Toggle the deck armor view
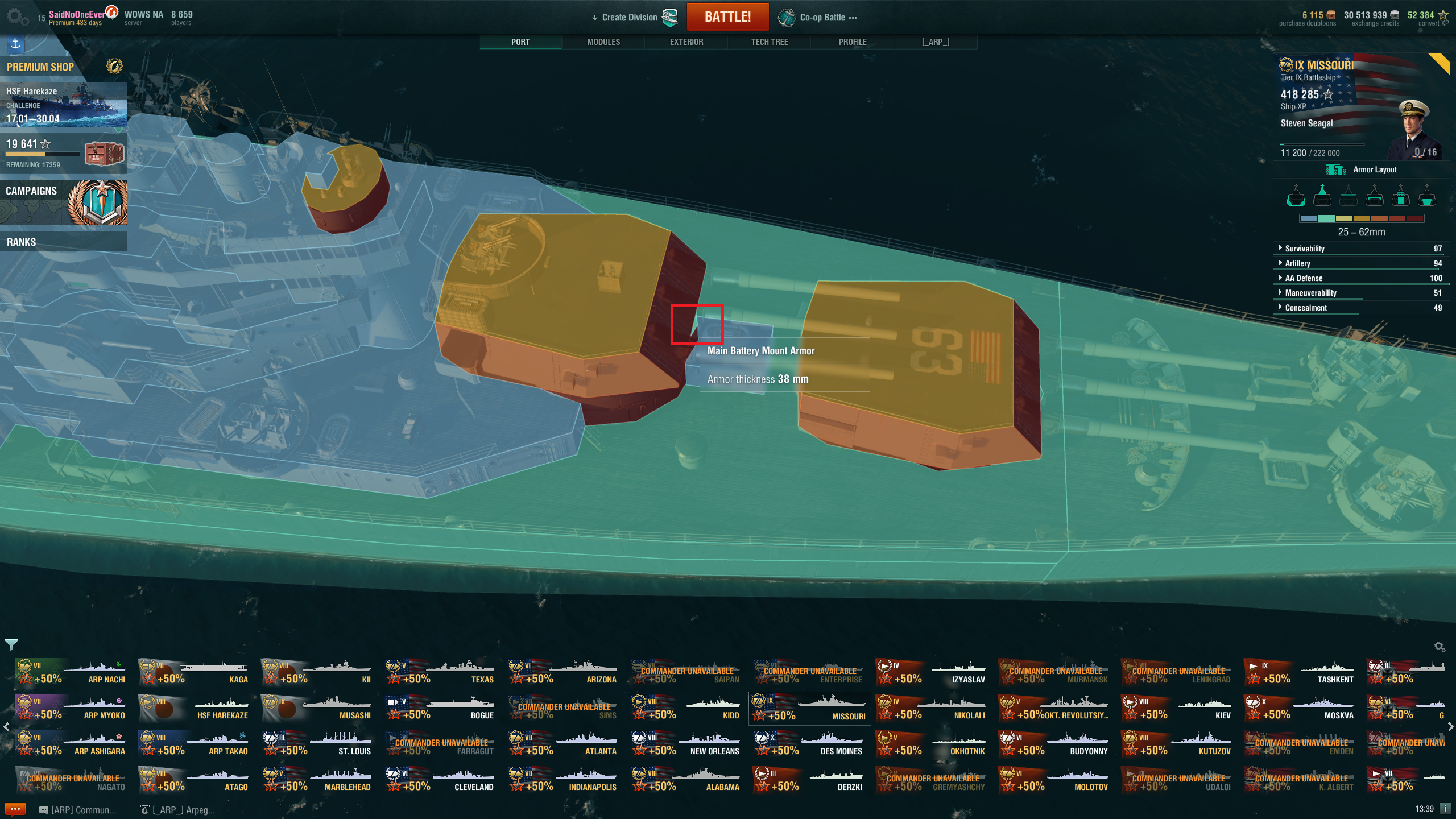Screen dimensions: 1456x819 point(1349,196)
